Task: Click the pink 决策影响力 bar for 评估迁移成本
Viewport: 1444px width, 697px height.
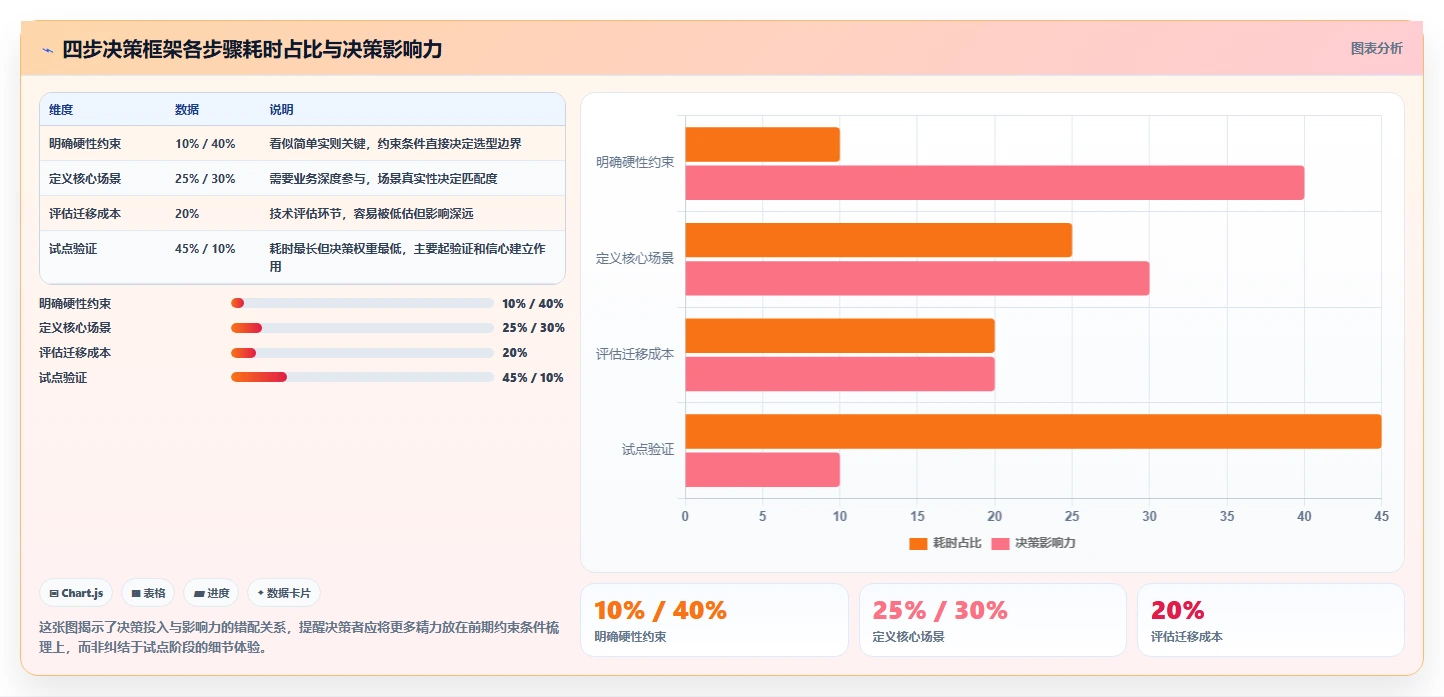Action: coord(840,374)
